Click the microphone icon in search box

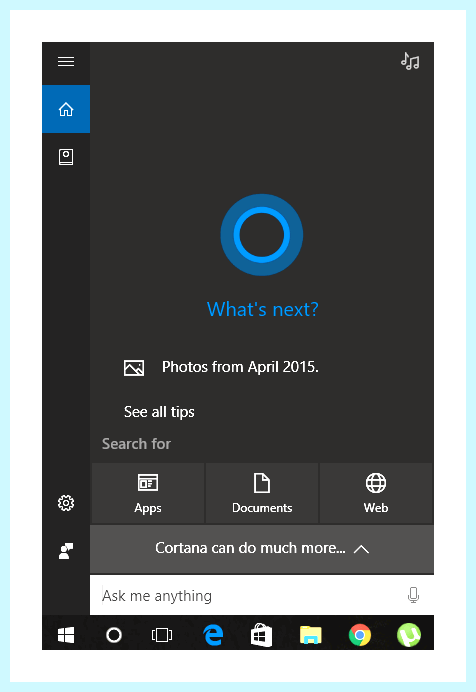pos(413,595)
